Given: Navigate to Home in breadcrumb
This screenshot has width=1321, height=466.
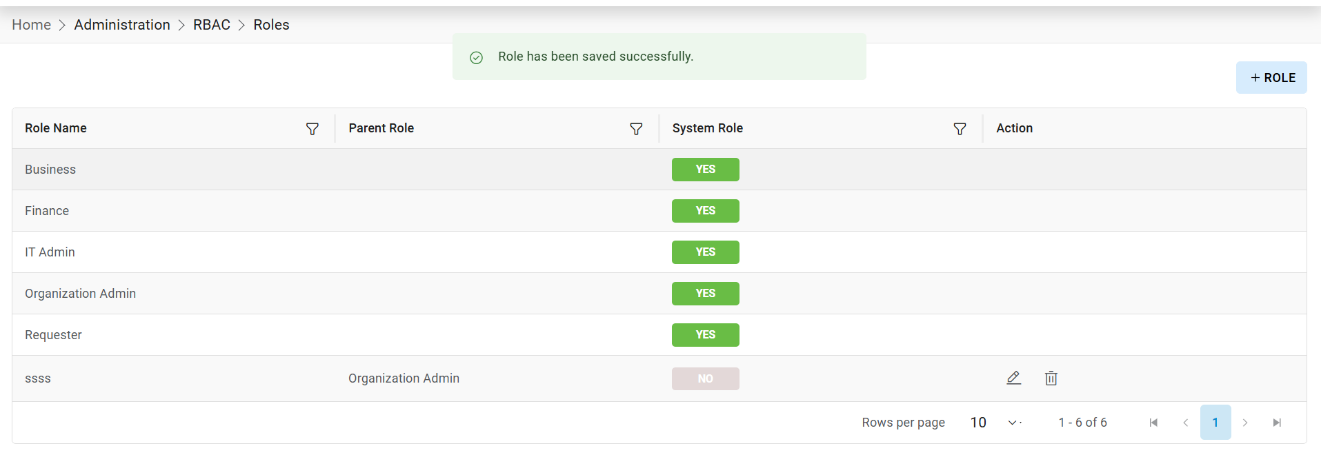Looking at the screenshot, I should pyautogui.click(x=31, y=25).
